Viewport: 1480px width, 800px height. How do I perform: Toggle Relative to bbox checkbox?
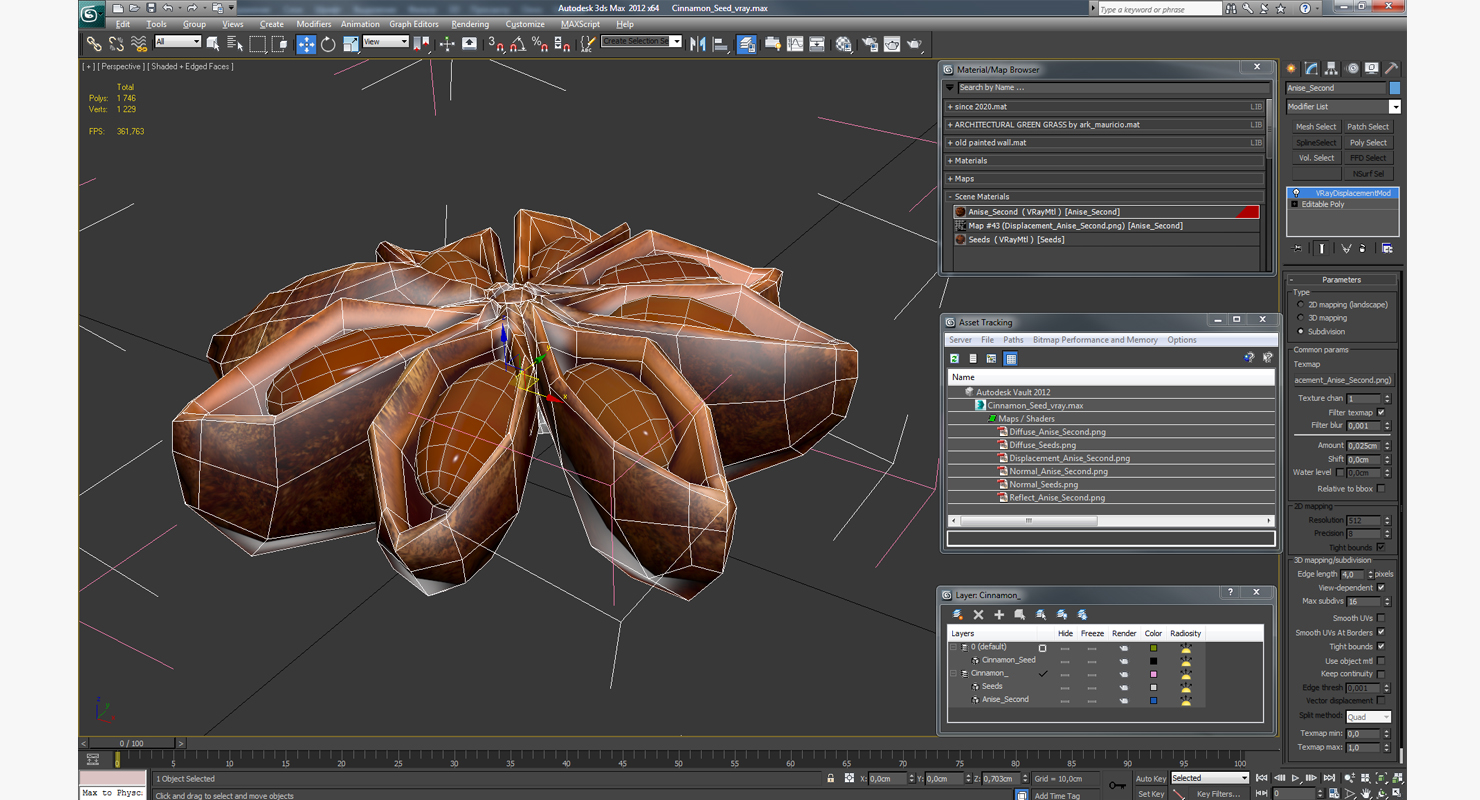(1381, 489)
